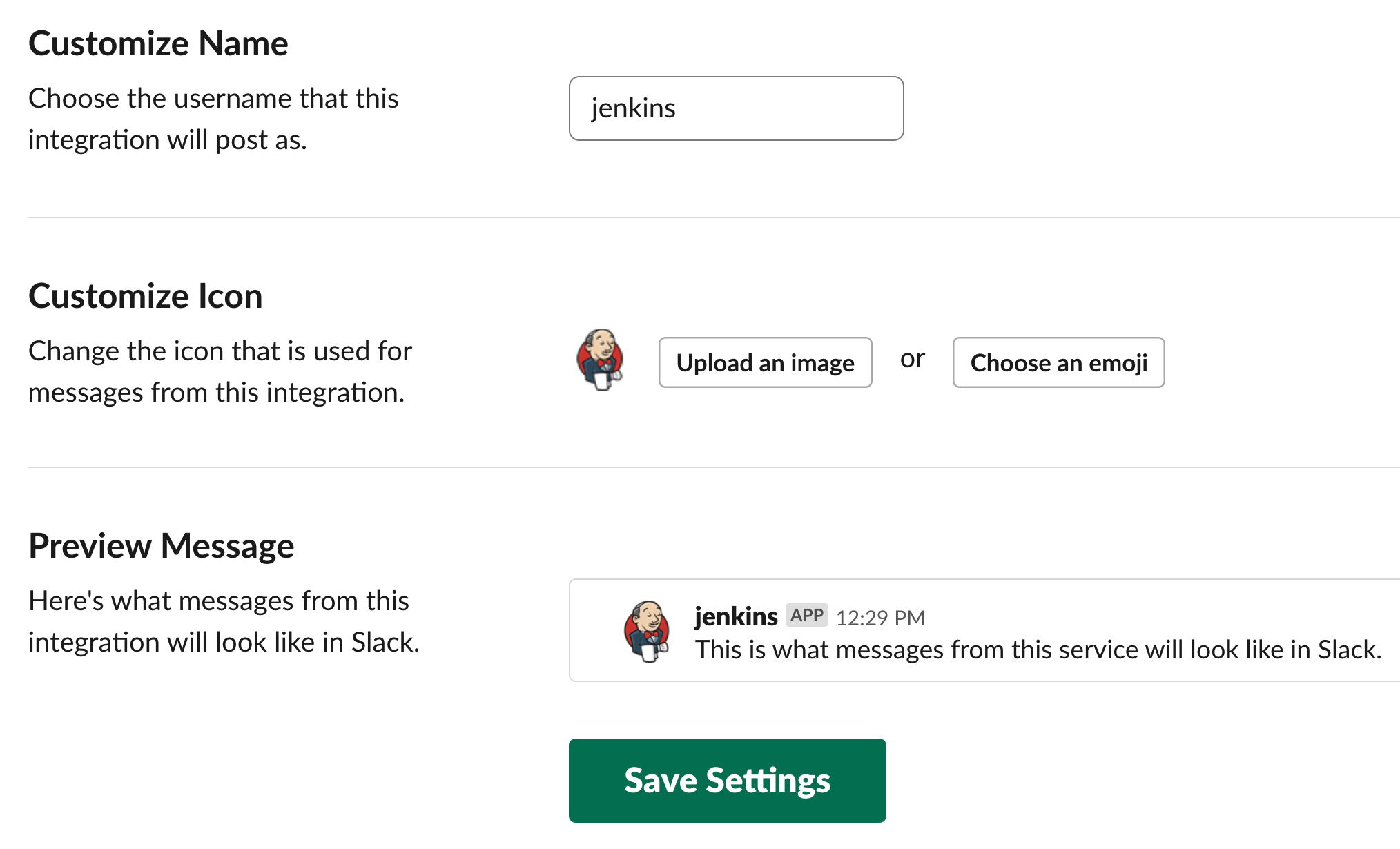Click the preview message body text

coord(1038,650)
